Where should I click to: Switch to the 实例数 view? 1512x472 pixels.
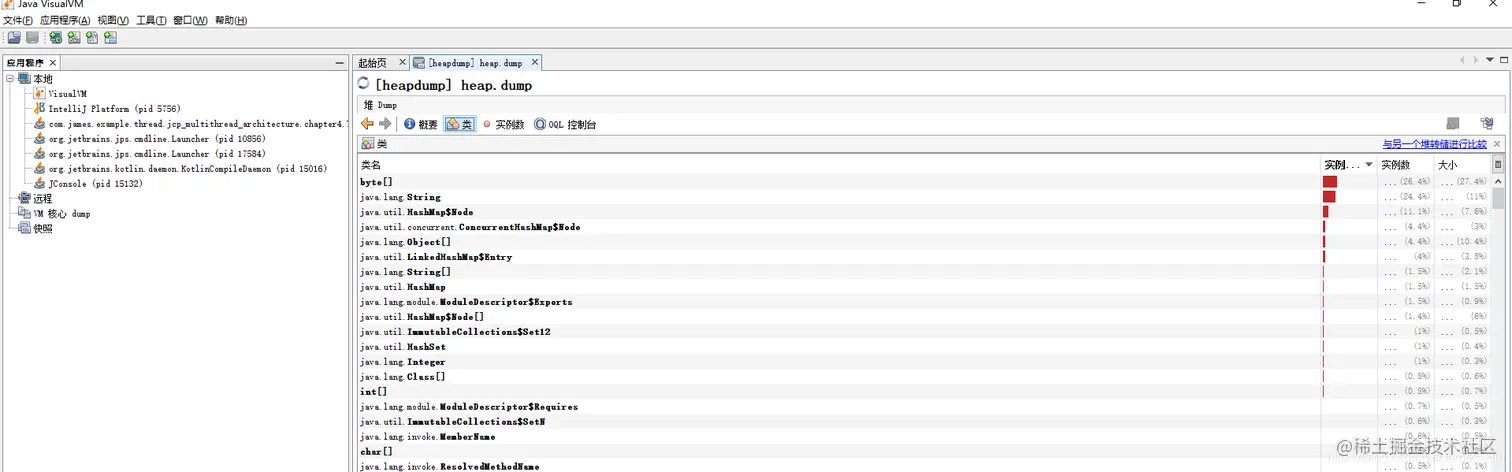coord(503,125)
